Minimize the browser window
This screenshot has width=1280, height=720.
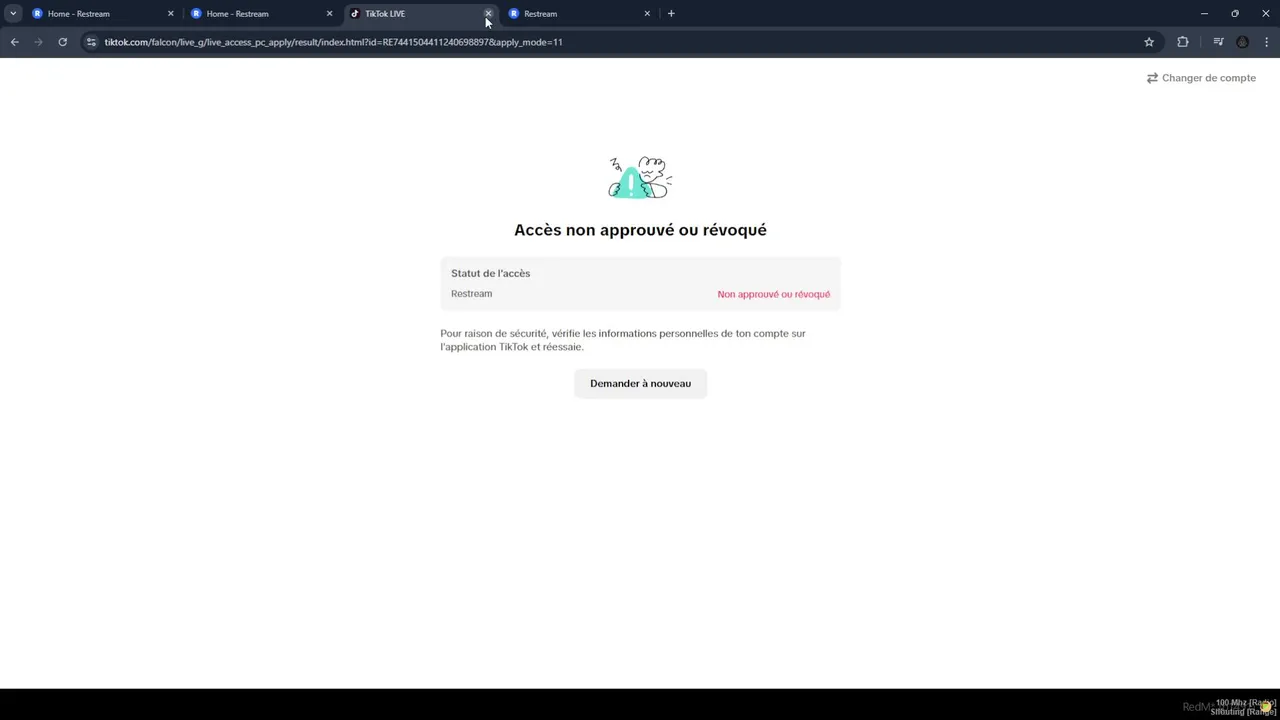[1204, 14]
